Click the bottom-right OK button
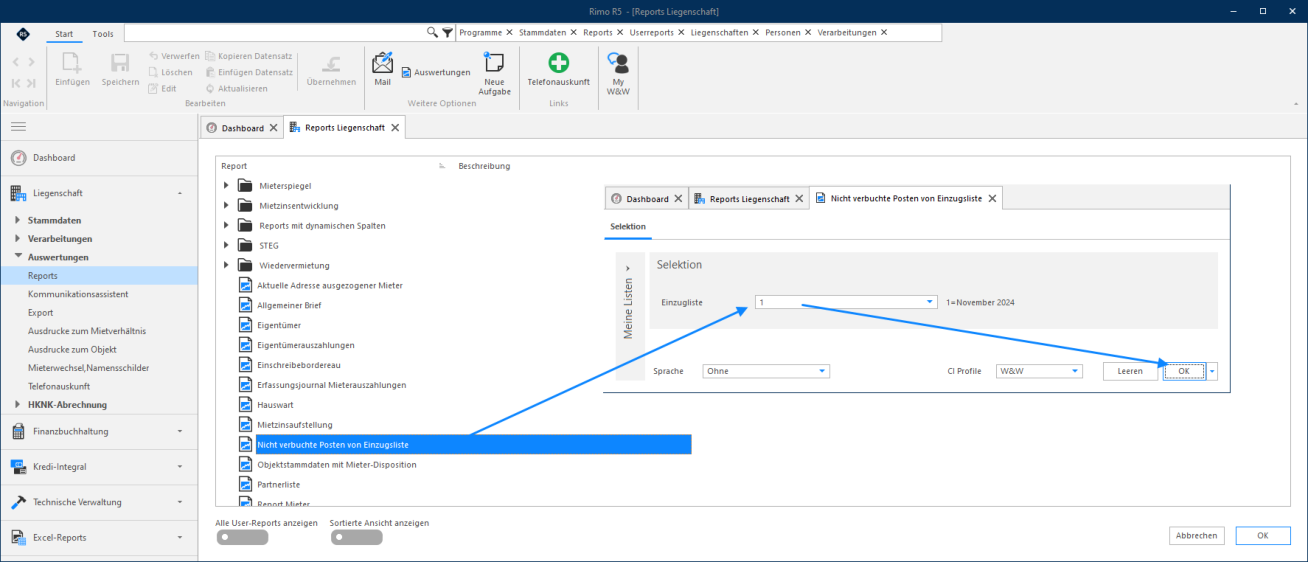1308x562 pixels. (1262, 536)
